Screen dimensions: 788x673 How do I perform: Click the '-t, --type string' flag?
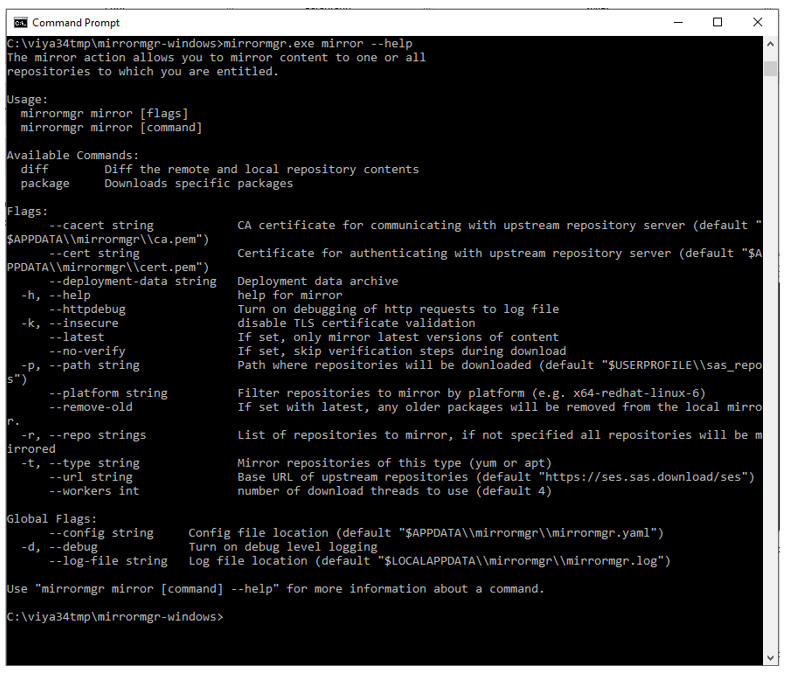click(x=80, y=463)
